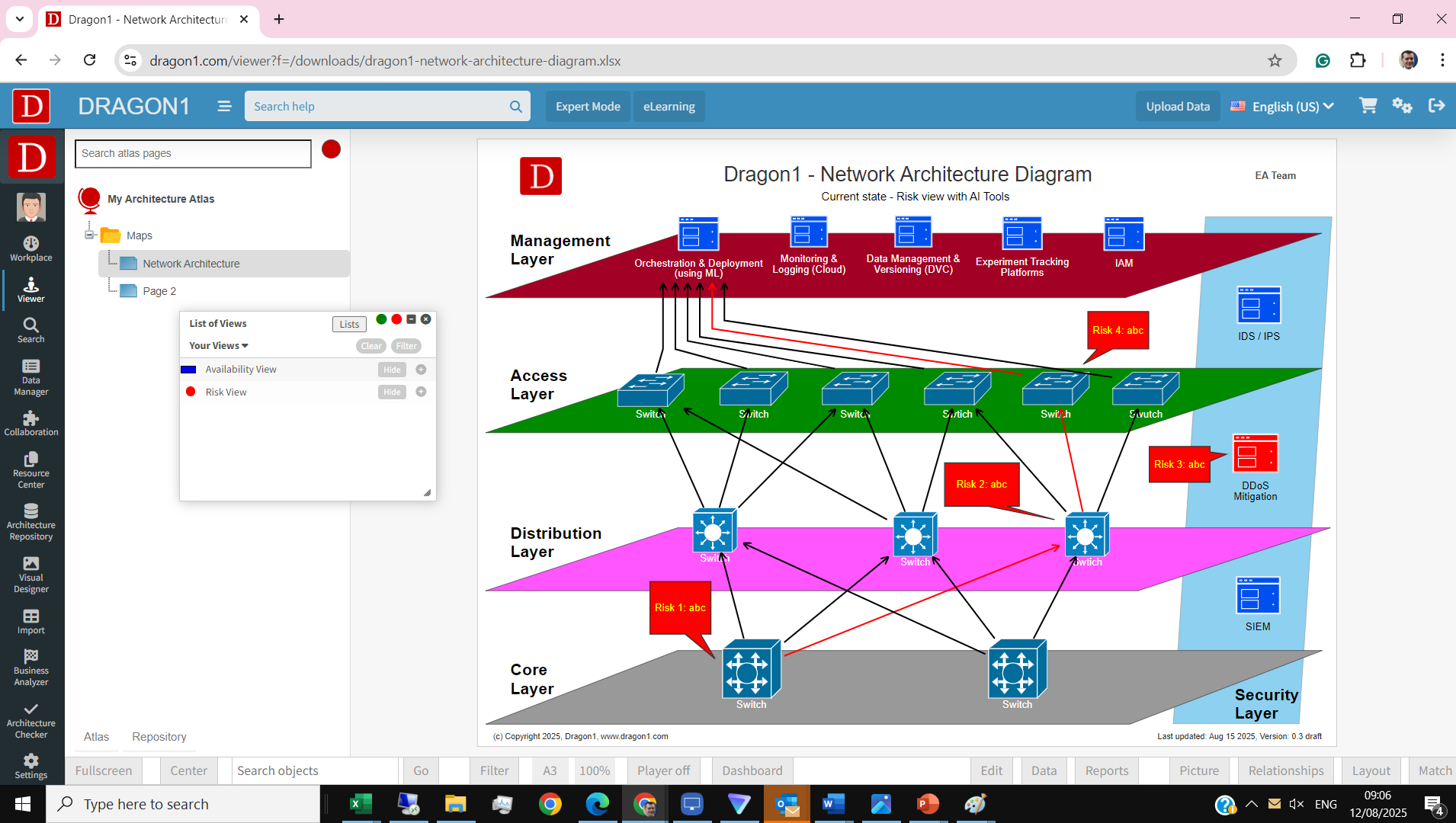Image resolution: width=1456 pixels, height=823 pixels.
Task: Open the English (US) language dropdown
Action: click(x=1282, y=107)
